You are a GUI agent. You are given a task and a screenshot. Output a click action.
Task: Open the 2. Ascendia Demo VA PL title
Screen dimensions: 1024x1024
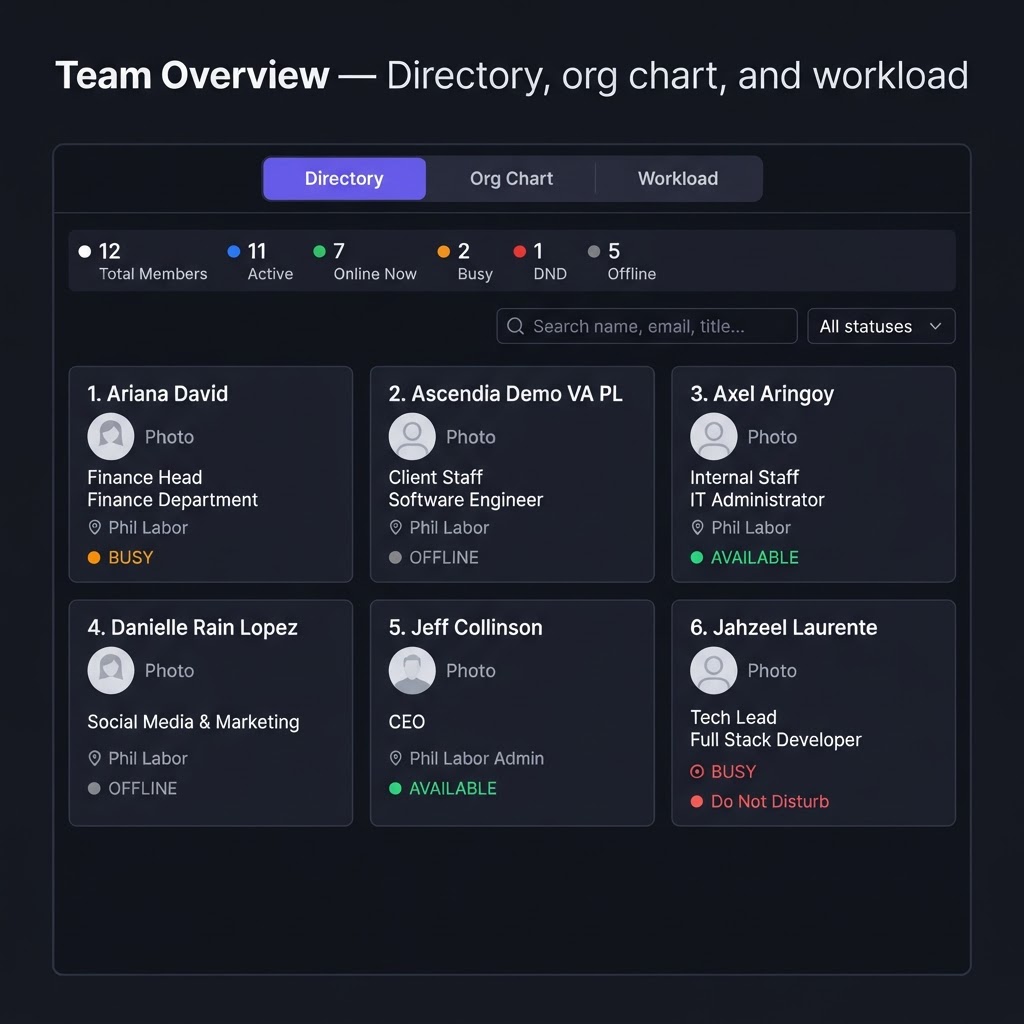click(505, 394)
